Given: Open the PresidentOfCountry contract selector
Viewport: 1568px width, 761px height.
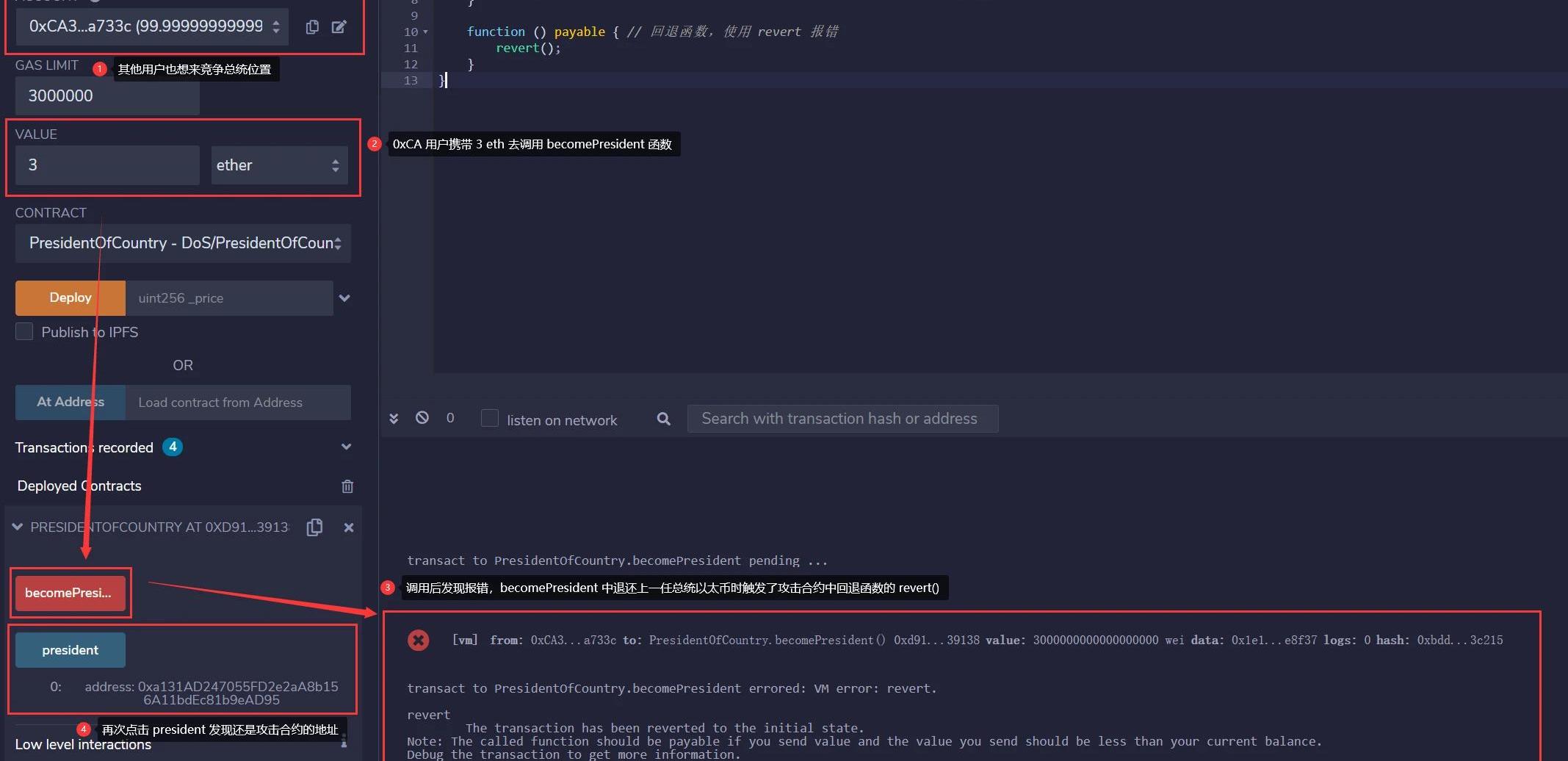Looking at the screenshot, I should tap(183, 243).
